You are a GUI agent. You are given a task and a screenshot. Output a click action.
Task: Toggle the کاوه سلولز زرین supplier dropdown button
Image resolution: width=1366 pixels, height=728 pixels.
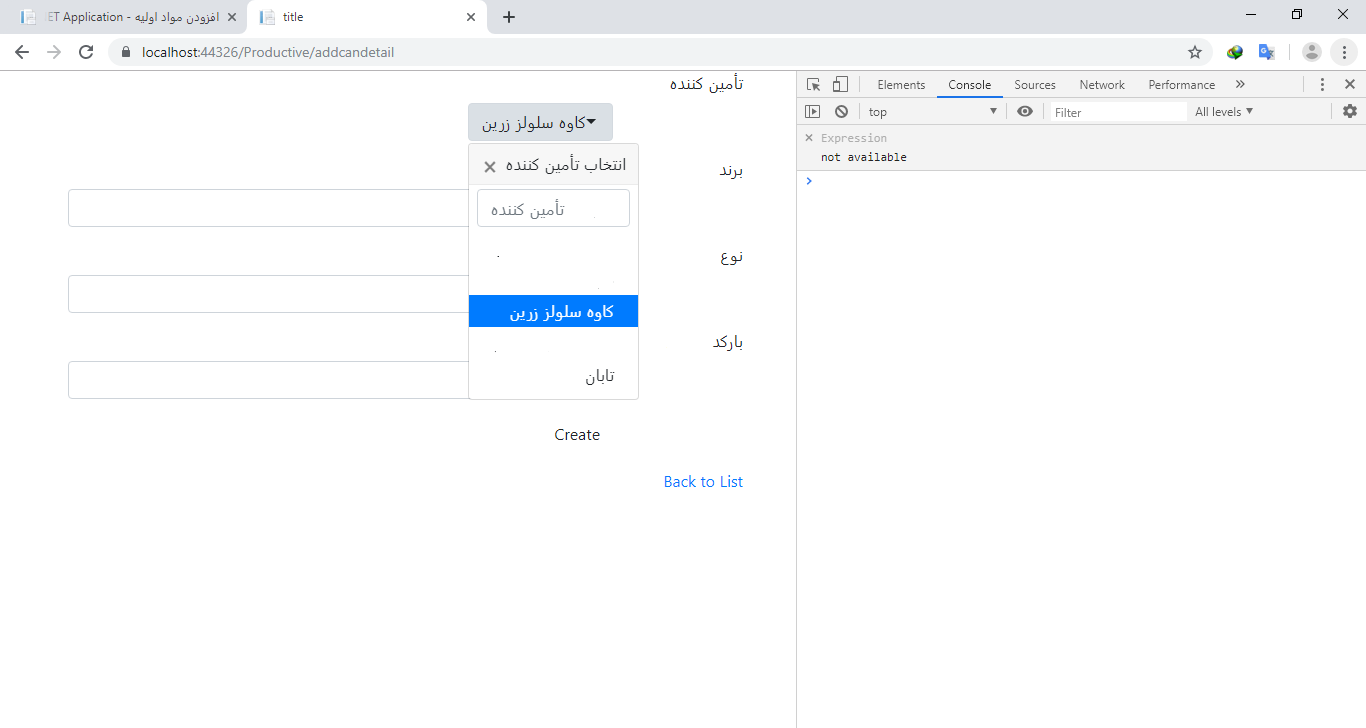(540, 122)
